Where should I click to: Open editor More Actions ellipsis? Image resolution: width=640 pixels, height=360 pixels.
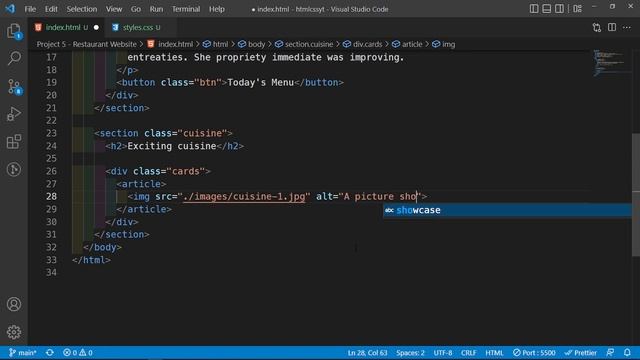[x=627, y=27]
